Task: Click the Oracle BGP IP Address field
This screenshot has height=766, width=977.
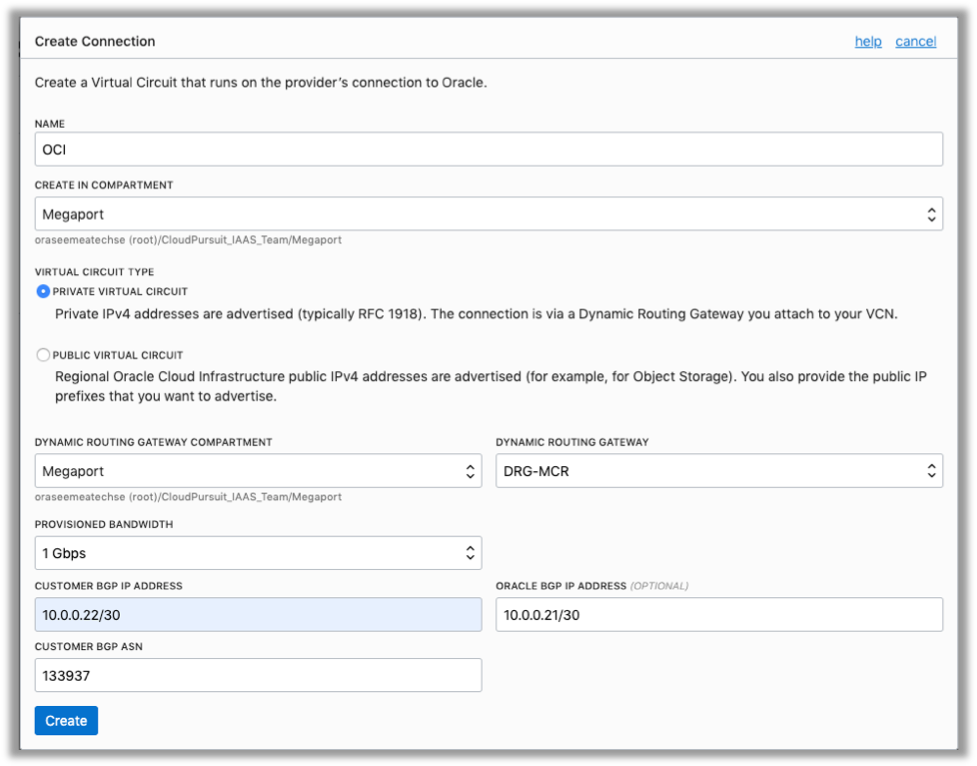Action: coord(720,614)
